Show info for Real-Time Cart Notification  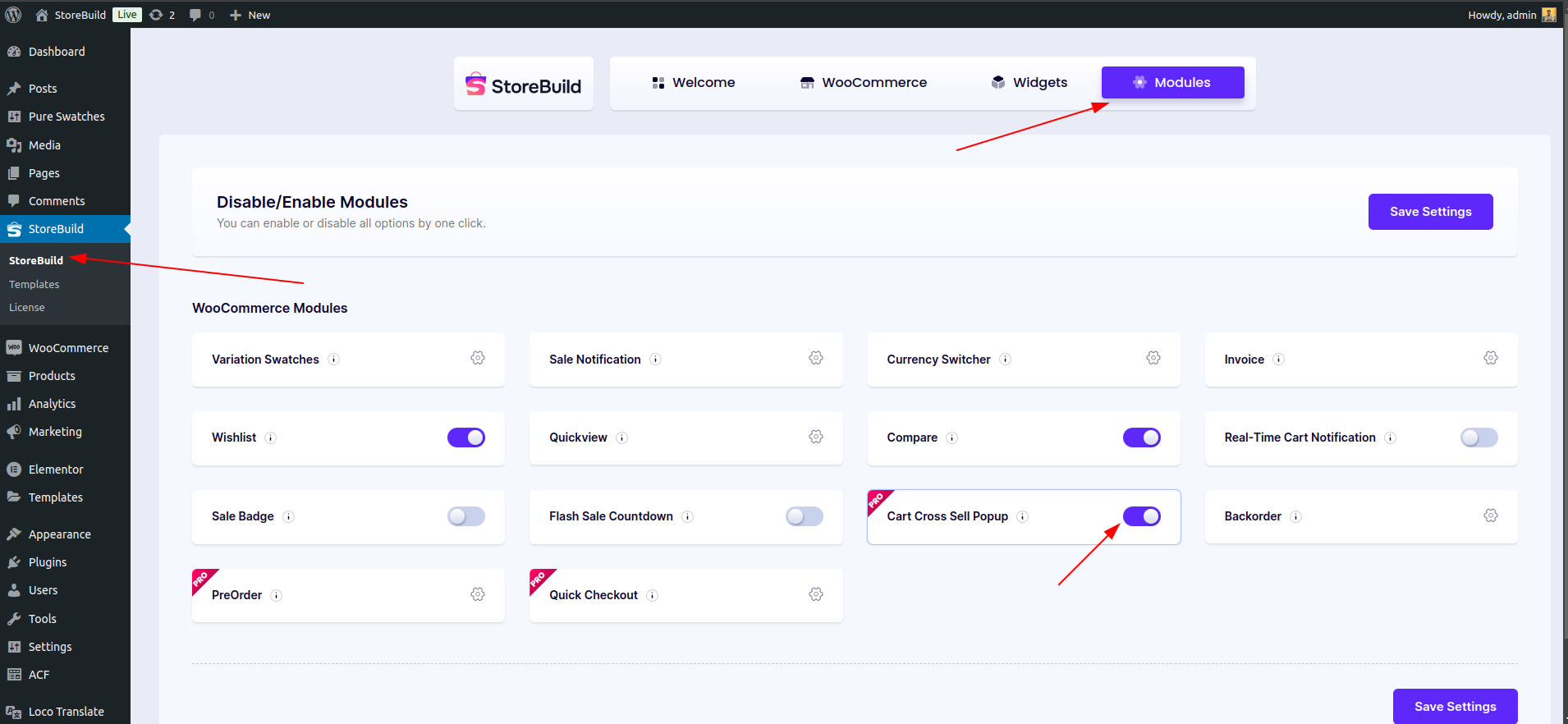[x=1391, y=438]
